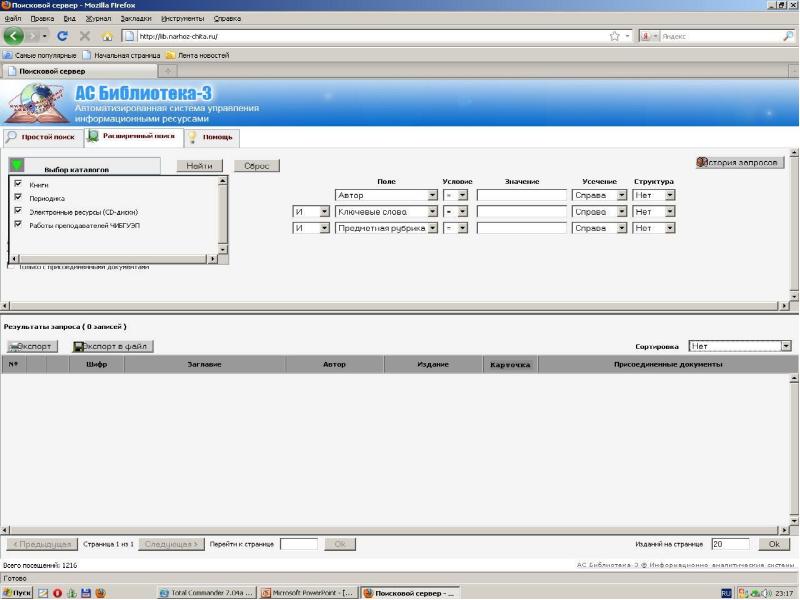Toggle the Периодика catalog checkbox
The width and height of the screenshot is (800, 600).
pyautogui.click(x=18, y=197)
